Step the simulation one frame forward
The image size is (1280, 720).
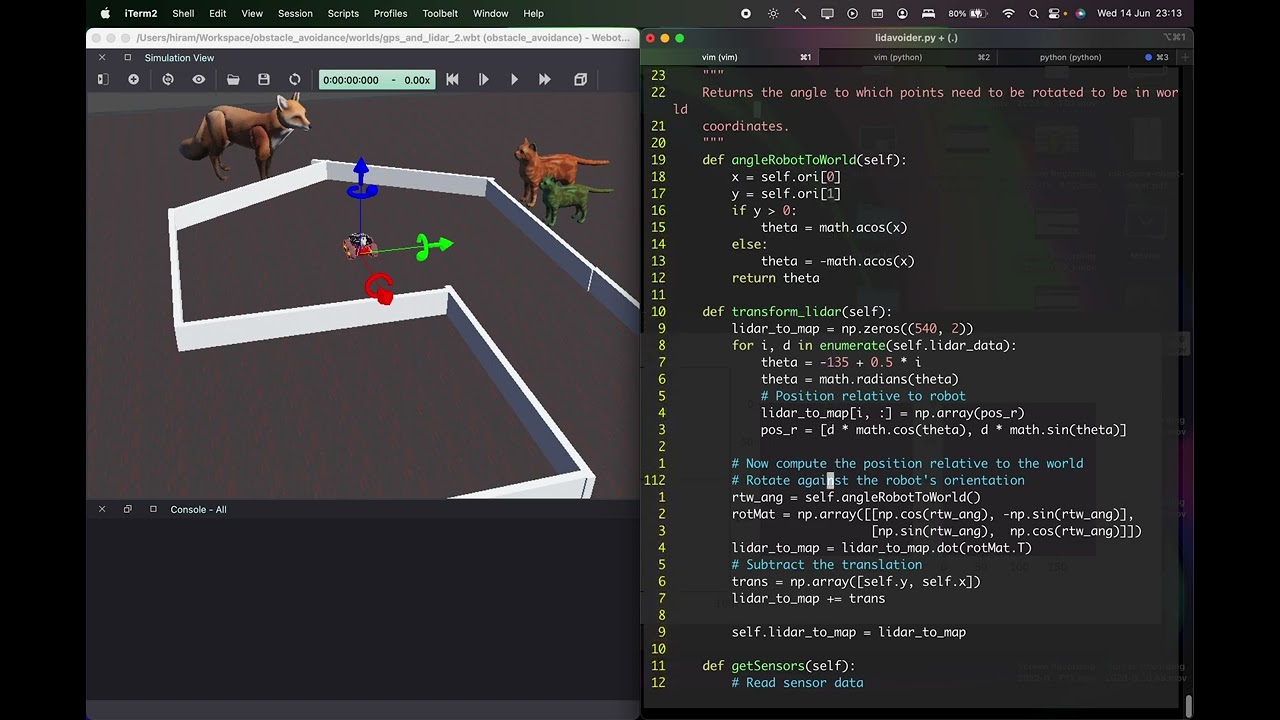pos(484,79)
